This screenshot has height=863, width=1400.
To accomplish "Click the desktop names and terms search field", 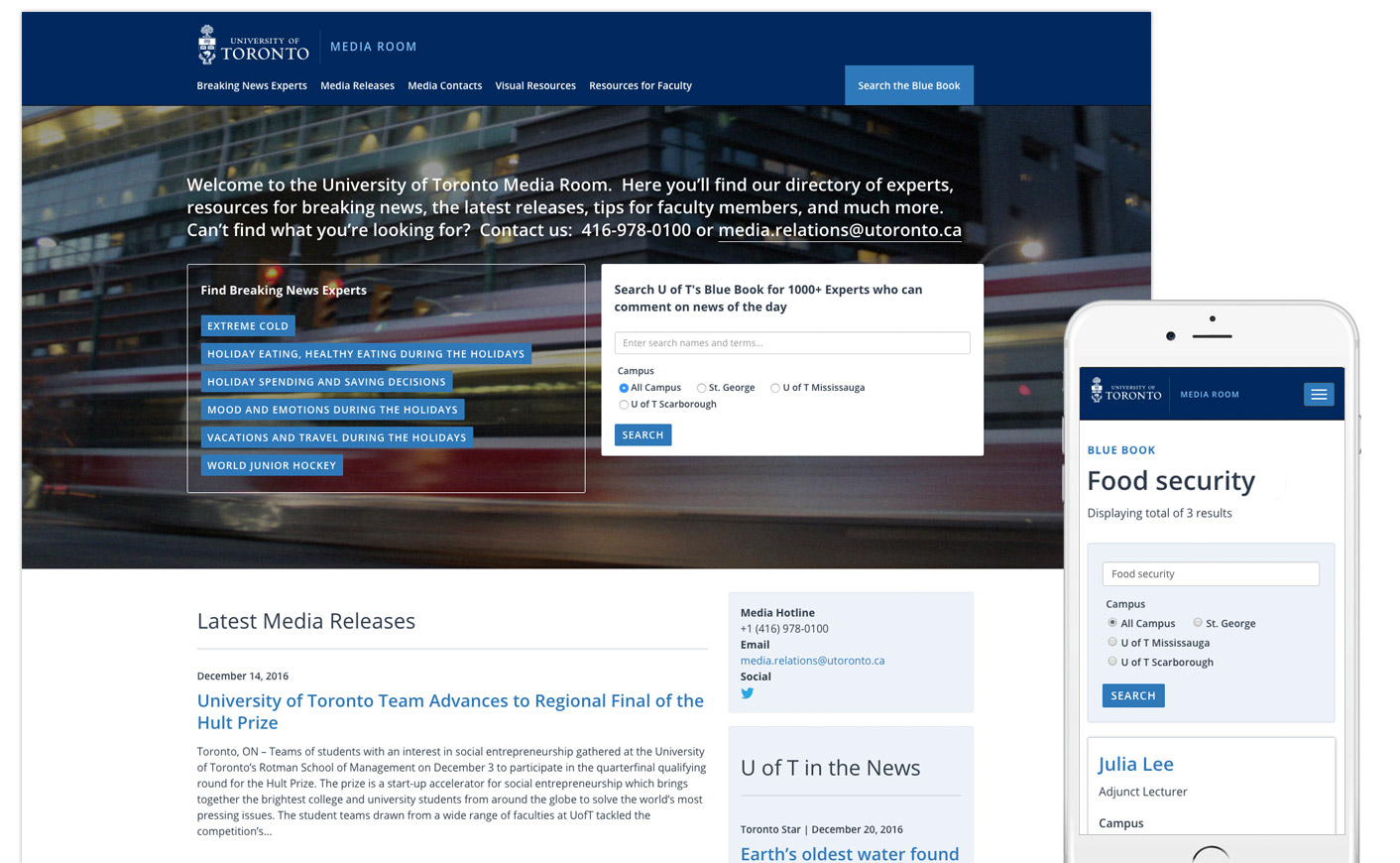I will tap(791, 343).
